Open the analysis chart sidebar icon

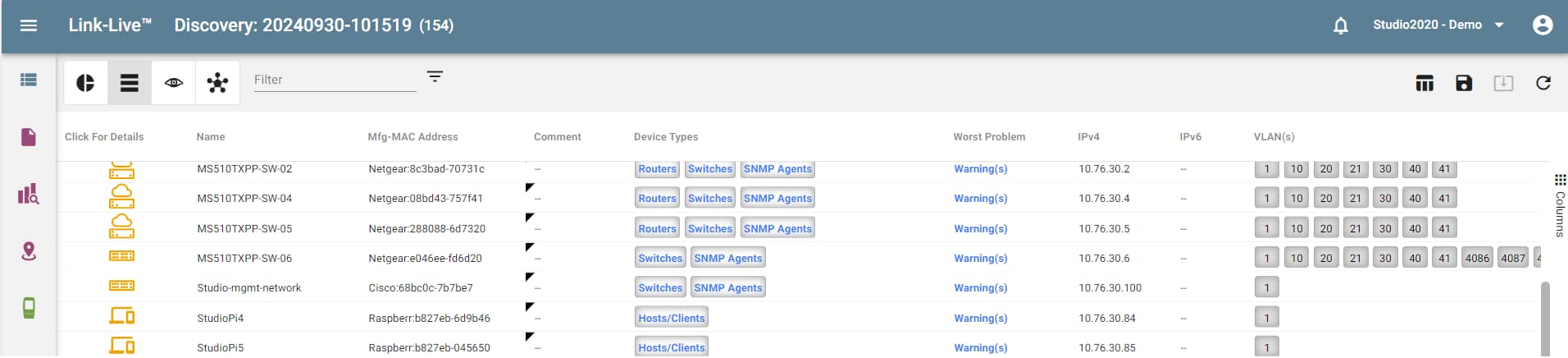(29, 195)
